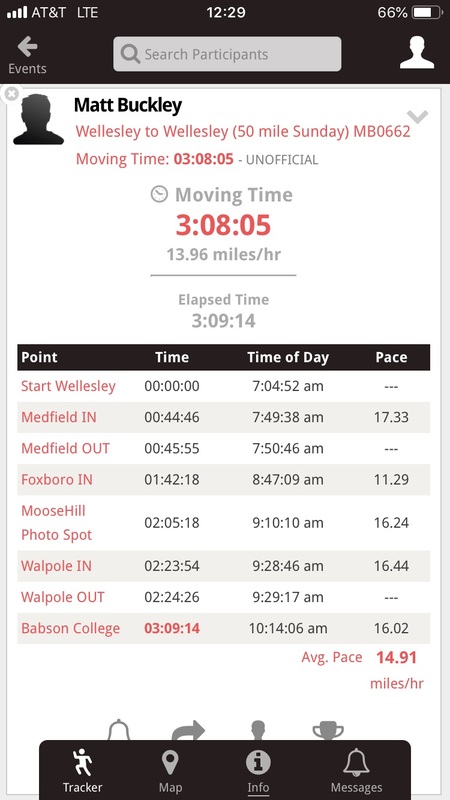Open the user profile silhouette icon
The height and width of the screenshot is (800, 450).
(x=417, y=52)
